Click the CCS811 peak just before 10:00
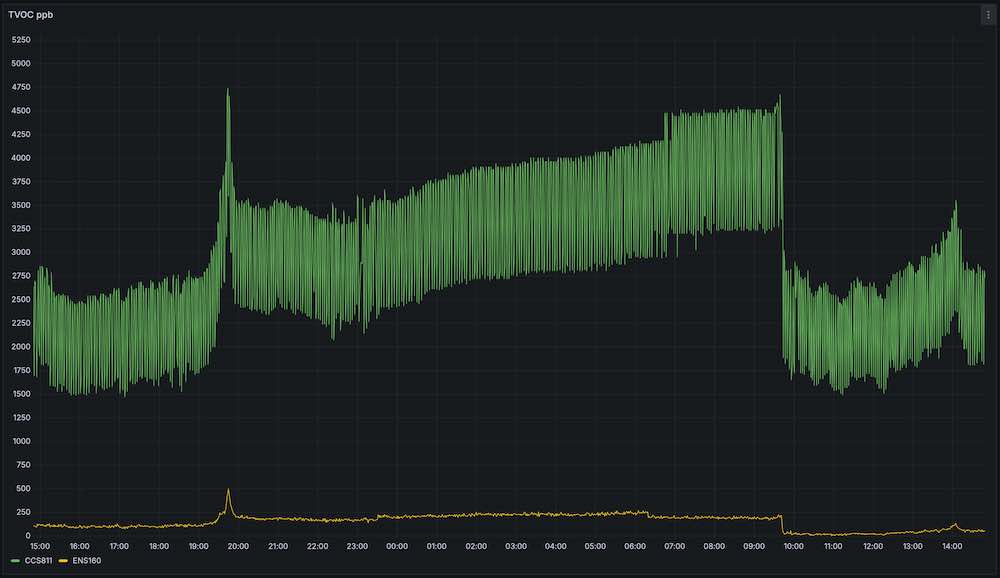The image size is (1000, 578). point(779,97)
